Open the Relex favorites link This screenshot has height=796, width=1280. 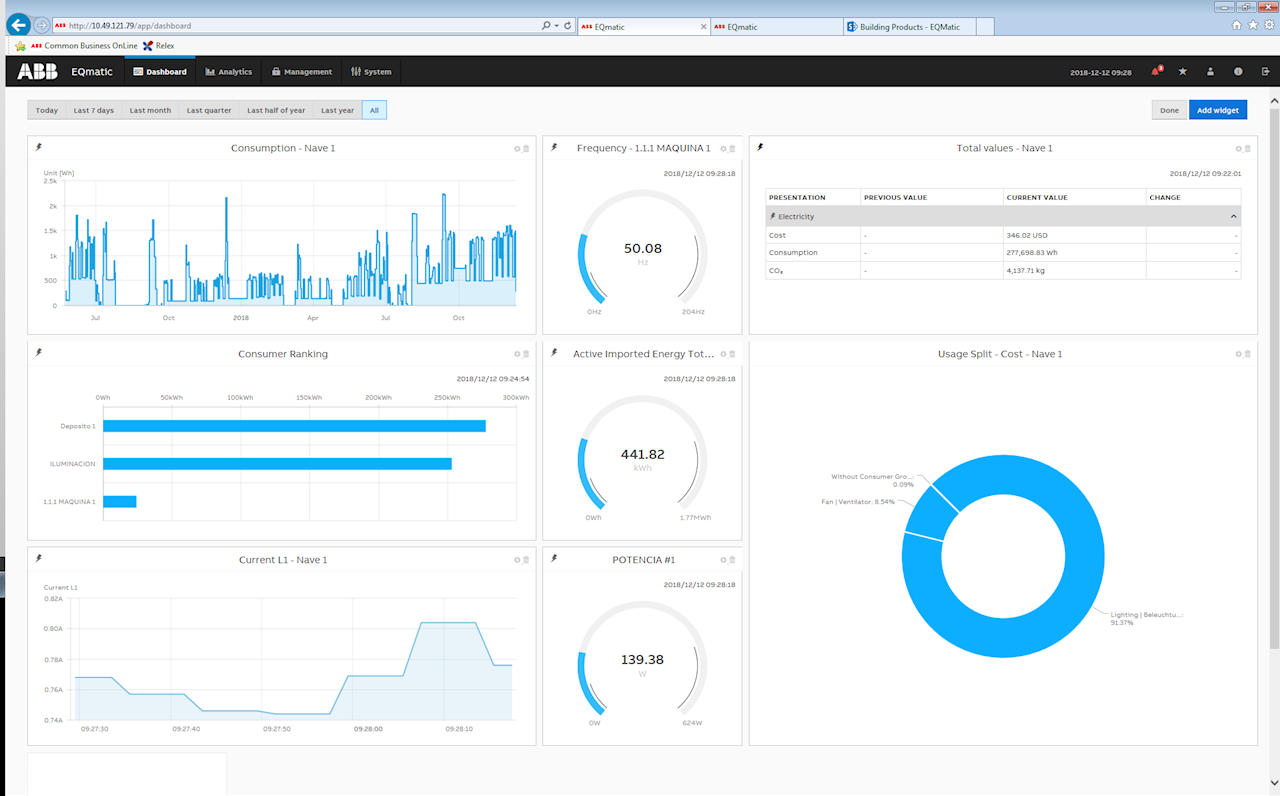[159, 46]
